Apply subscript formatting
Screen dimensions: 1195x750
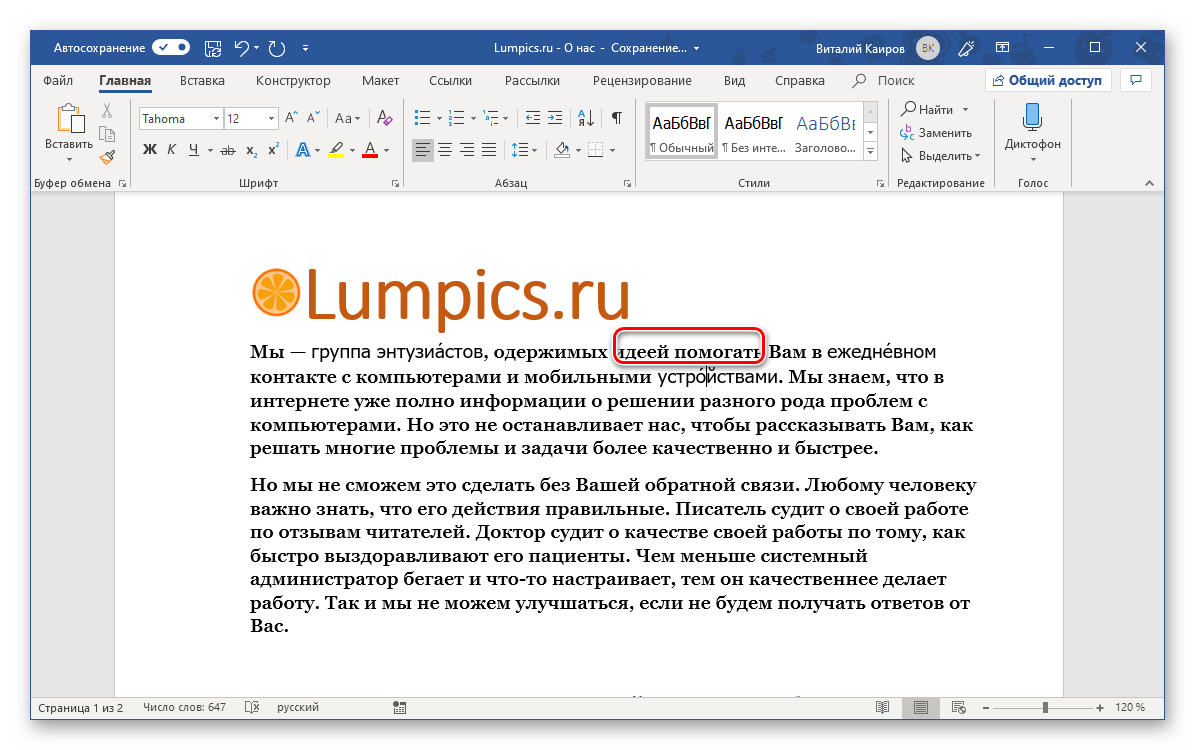[x=251, y=150]
